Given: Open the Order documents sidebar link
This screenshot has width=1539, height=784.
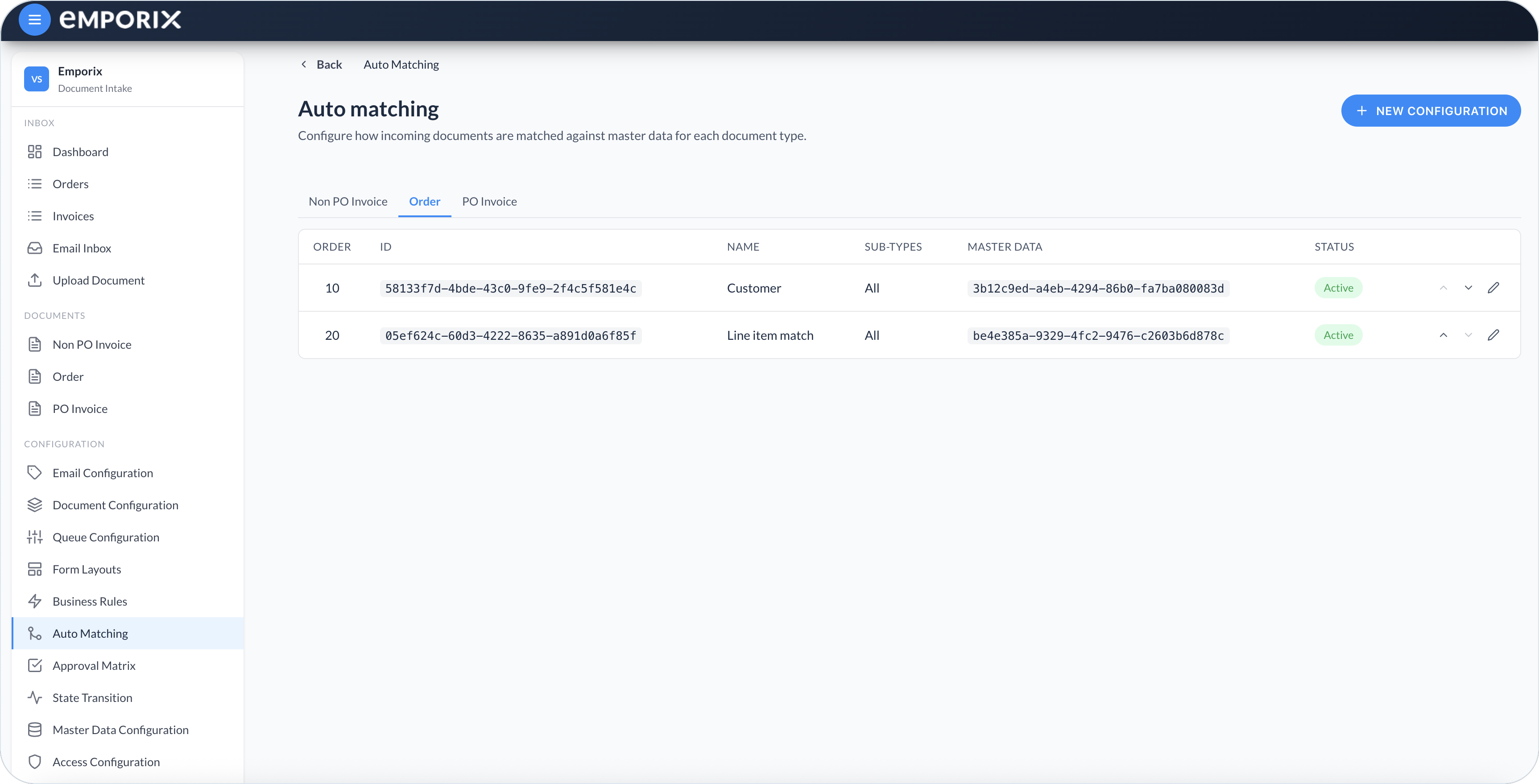Looking at the screenshot, I should click(127, 377).
